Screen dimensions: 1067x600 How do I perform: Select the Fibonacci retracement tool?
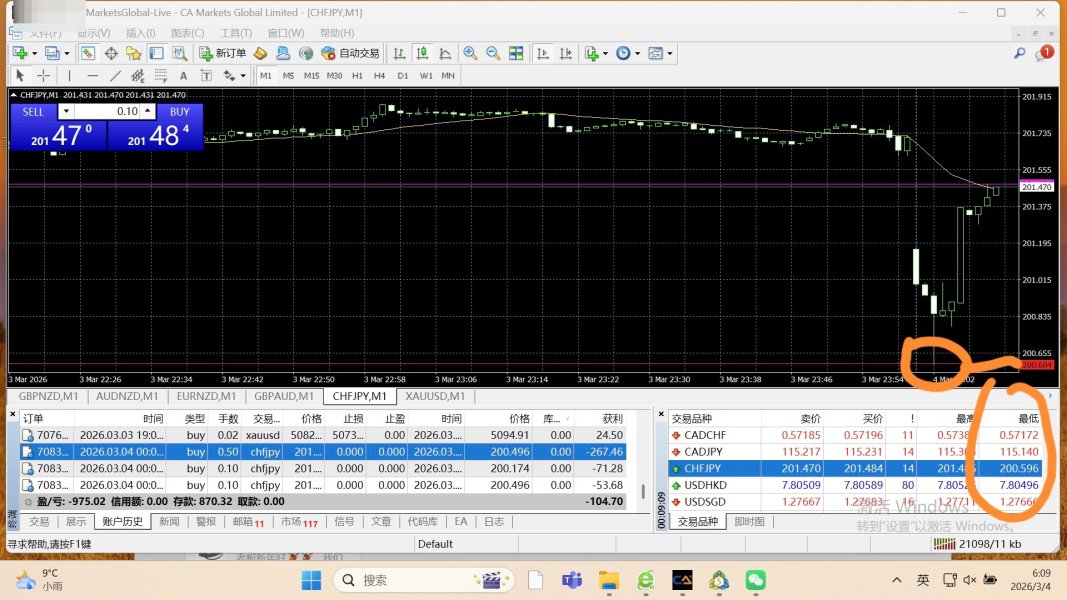pos(159,76)
